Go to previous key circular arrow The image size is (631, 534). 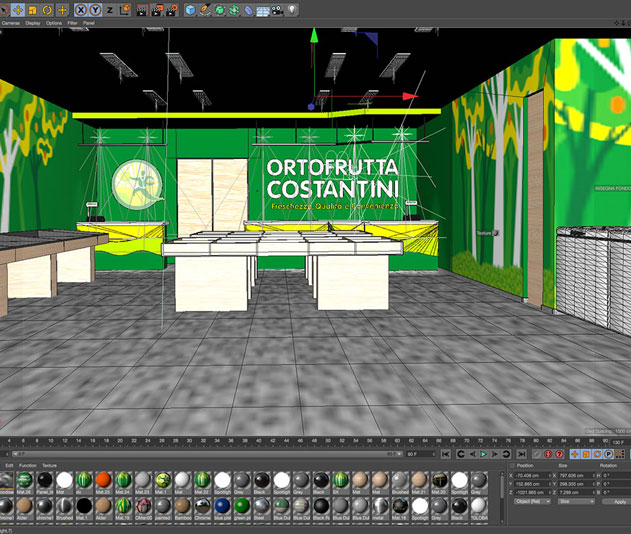point(461,454)
